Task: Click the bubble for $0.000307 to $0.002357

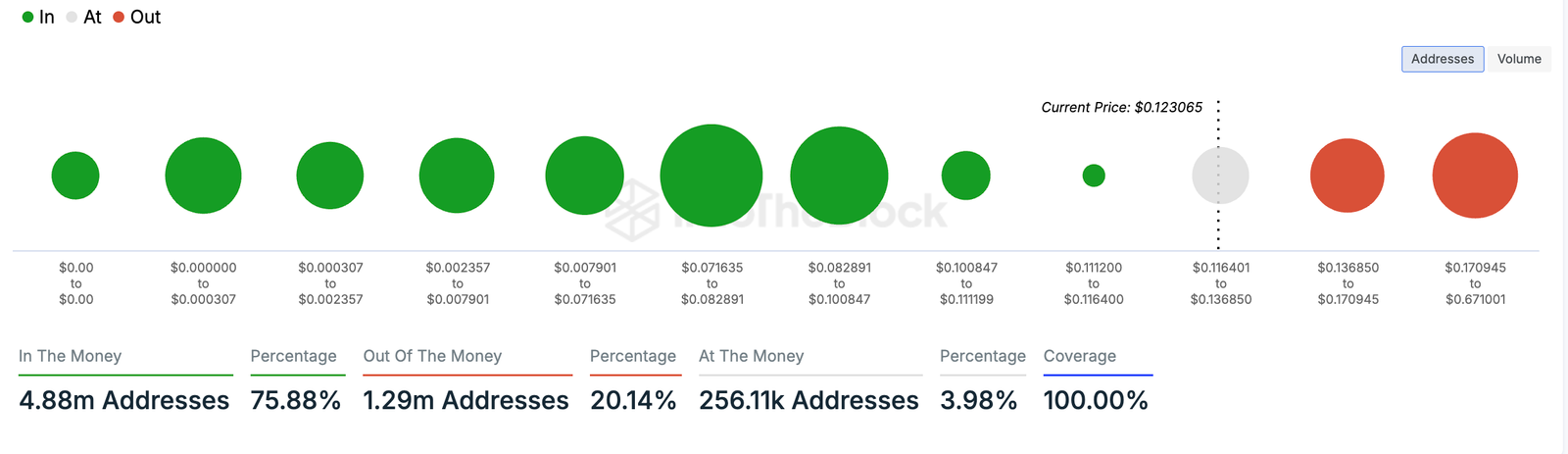Action: (x=330, y=176)
